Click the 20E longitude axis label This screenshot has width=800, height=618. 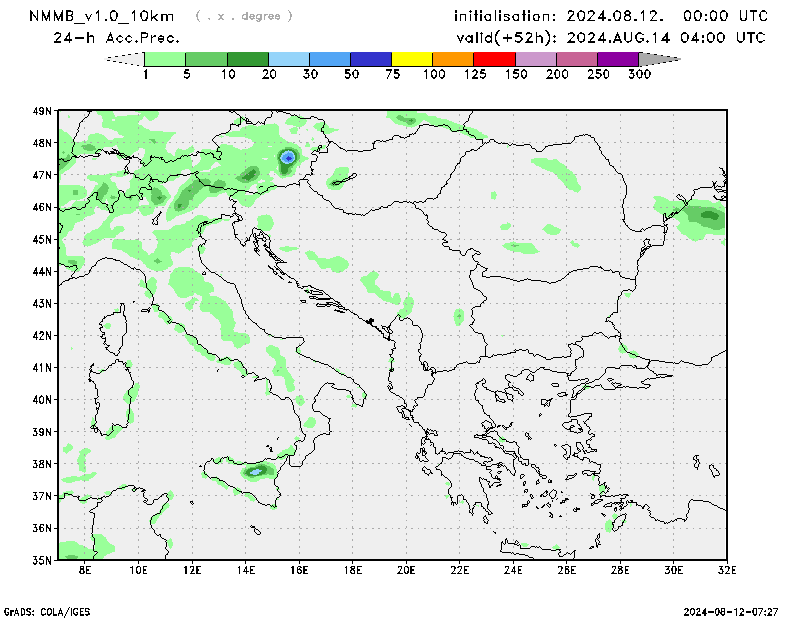pos(406,571)
